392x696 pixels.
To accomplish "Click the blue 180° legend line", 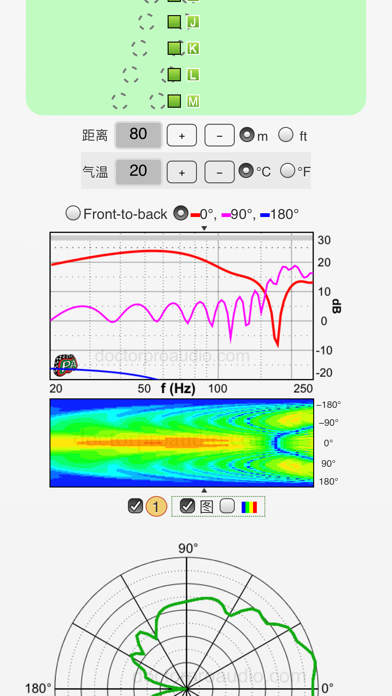I will click(x=265, y=215).
